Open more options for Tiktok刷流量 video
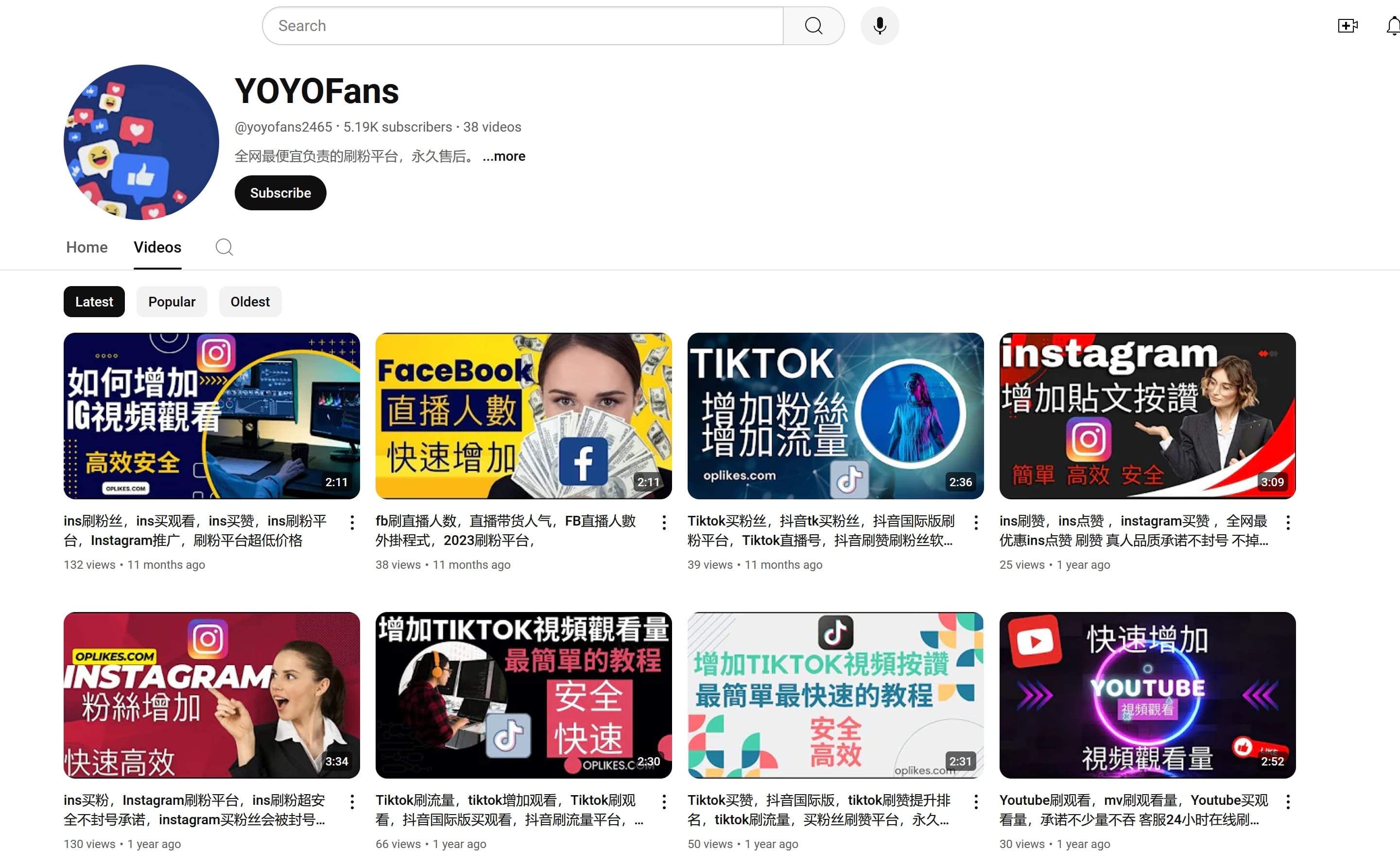This screenshot has width=1400, height=867. click(664, 801)
